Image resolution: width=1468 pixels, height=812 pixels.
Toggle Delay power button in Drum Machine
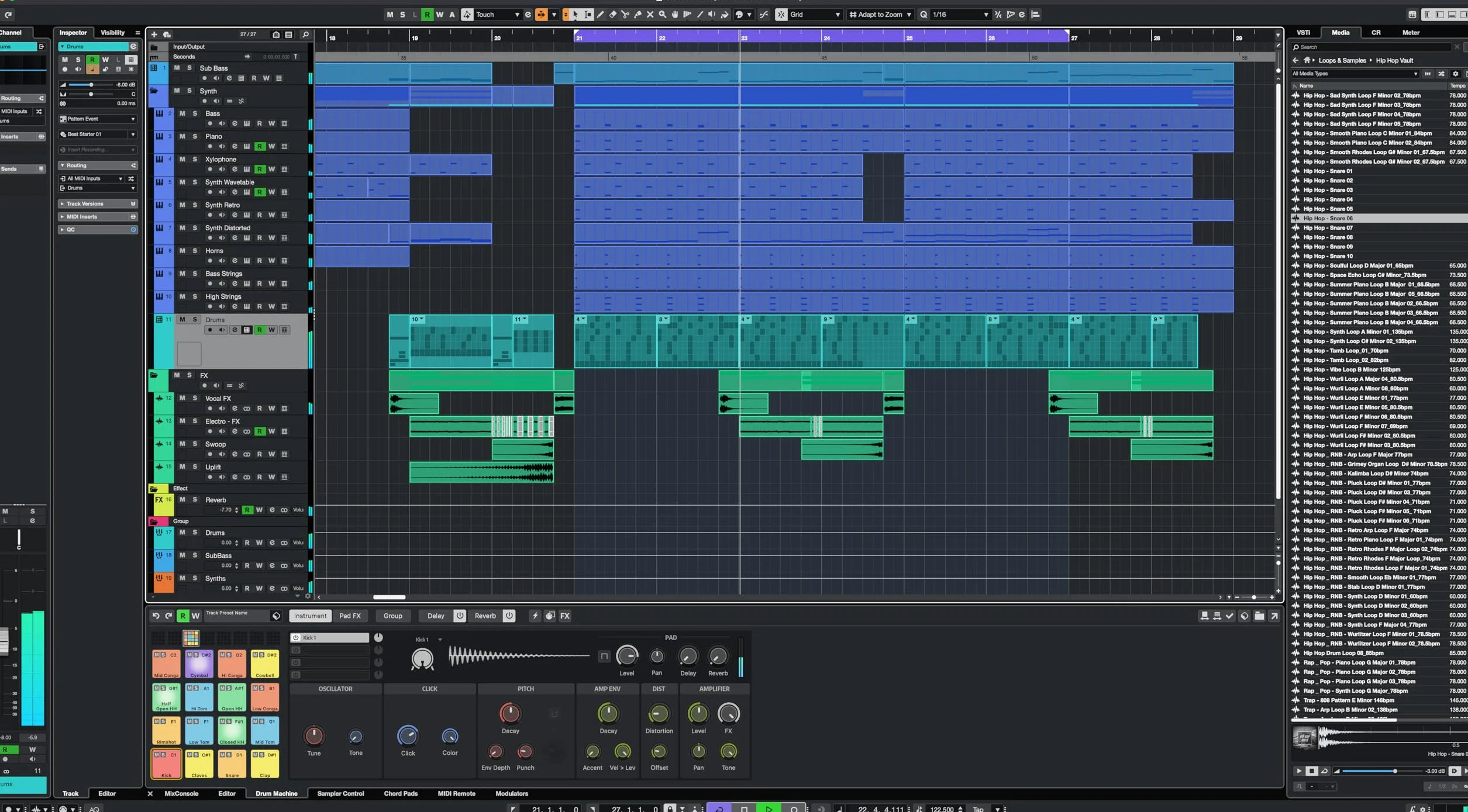460,616
